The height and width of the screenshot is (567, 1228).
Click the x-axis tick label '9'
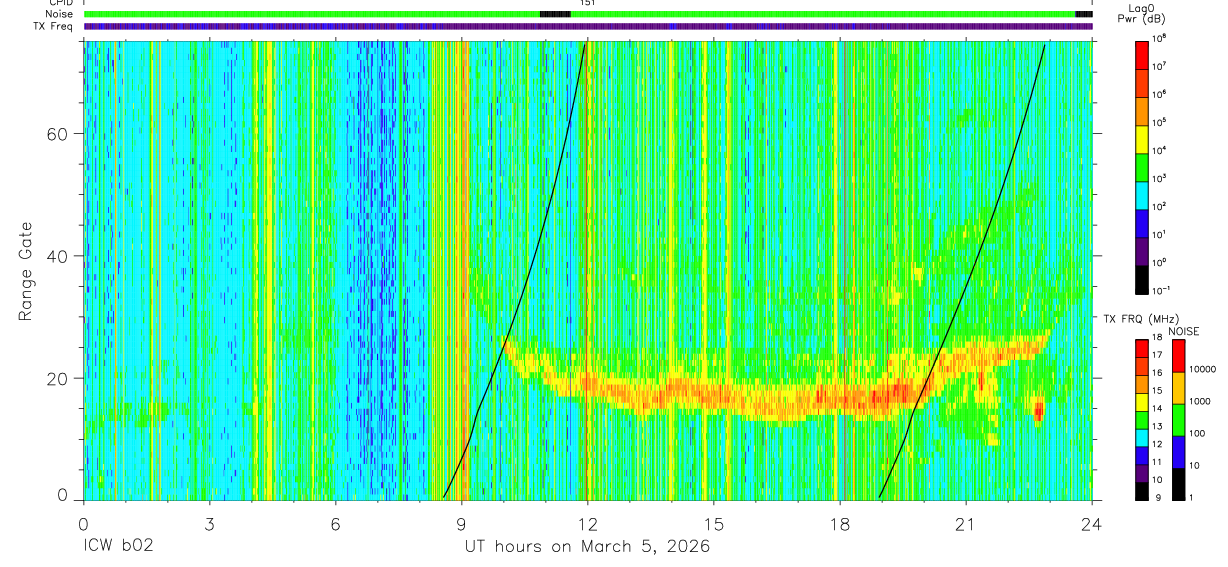462,524
